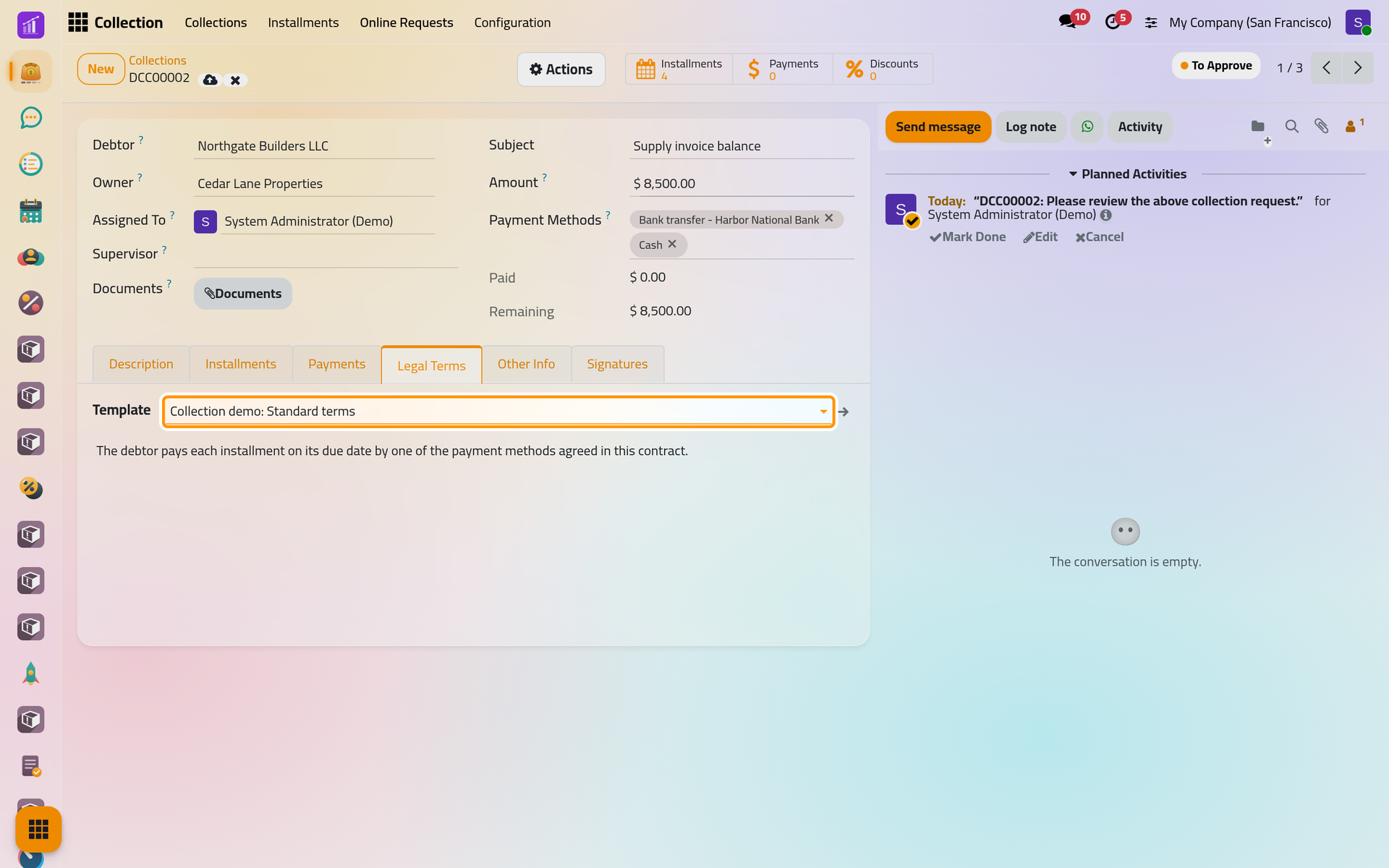Click the orange home-grid launcher button
Screen dimensions: 1389x868
(x=38, y=829)
